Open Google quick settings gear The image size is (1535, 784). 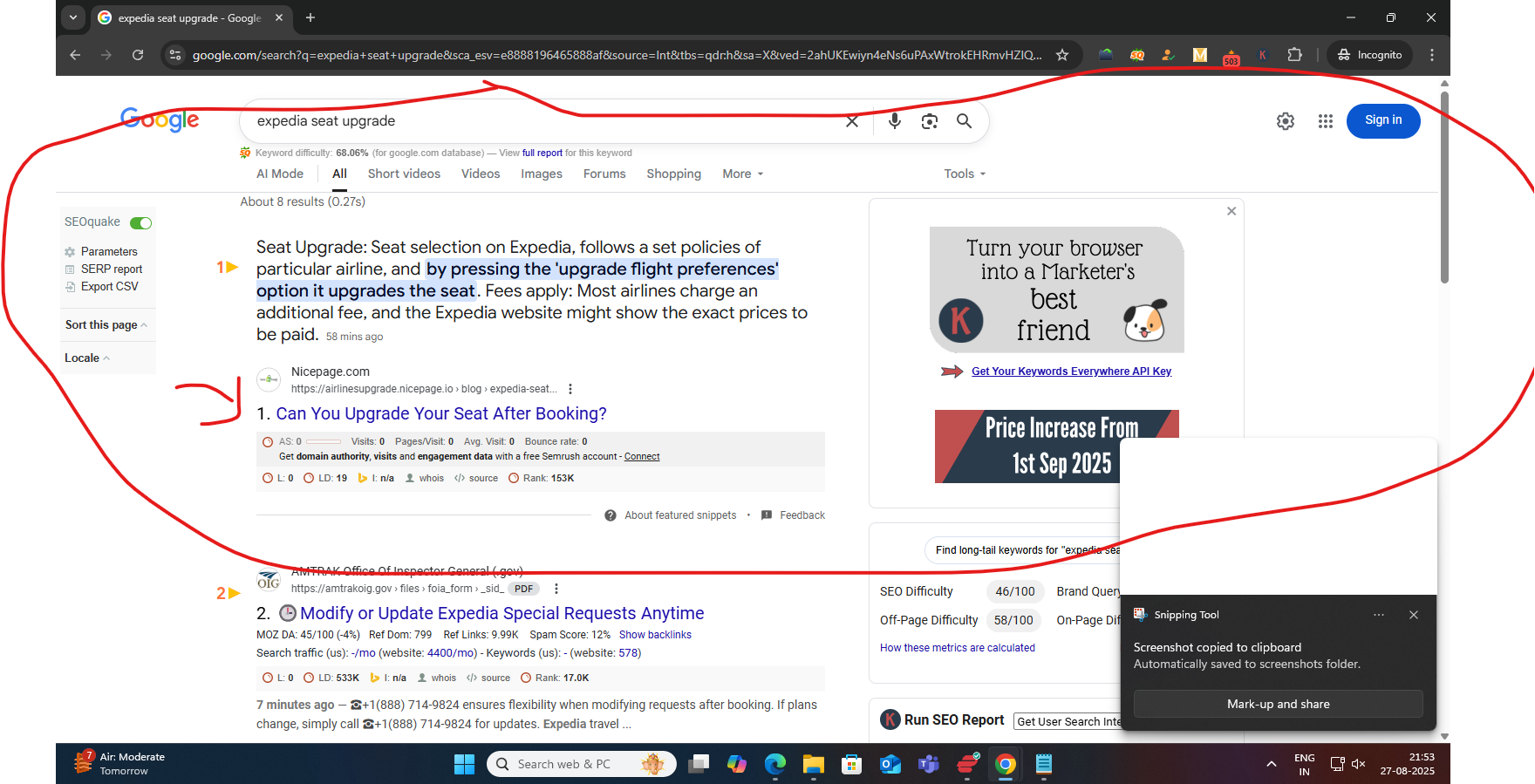point(1286,121)
